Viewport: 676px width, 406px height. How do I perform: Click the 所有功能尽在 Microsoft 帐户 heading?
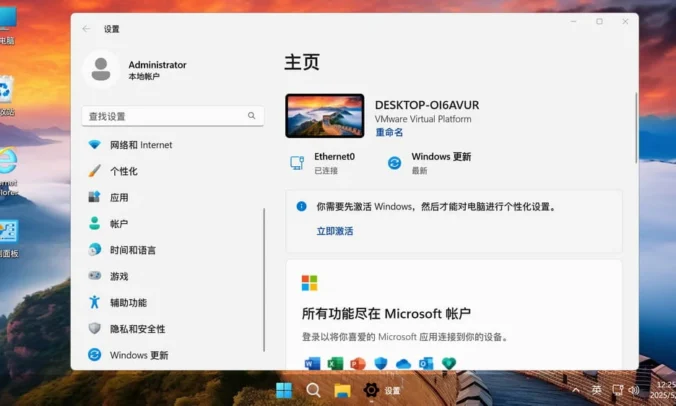point(386,313)
